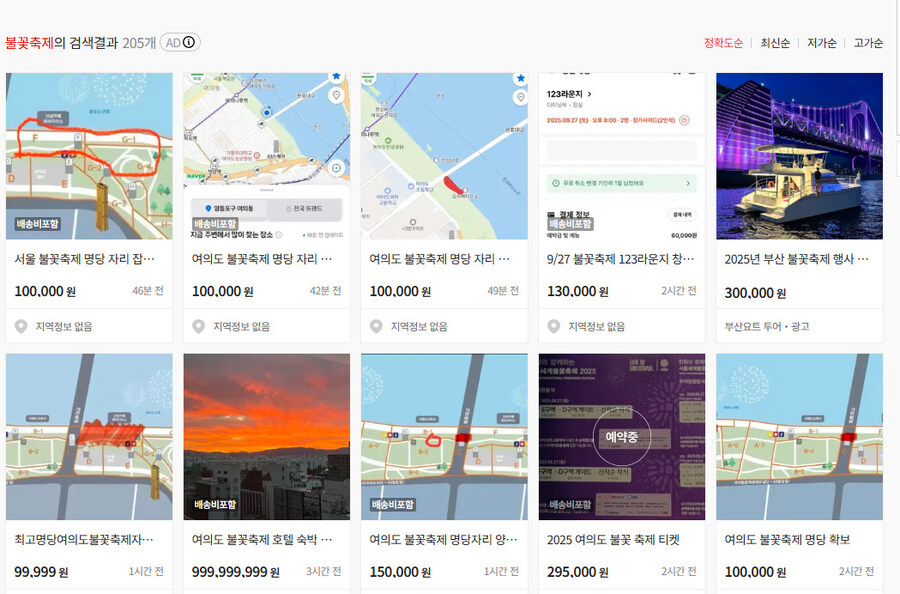Click blue star icon on second map thumbnail

(336, 76)
